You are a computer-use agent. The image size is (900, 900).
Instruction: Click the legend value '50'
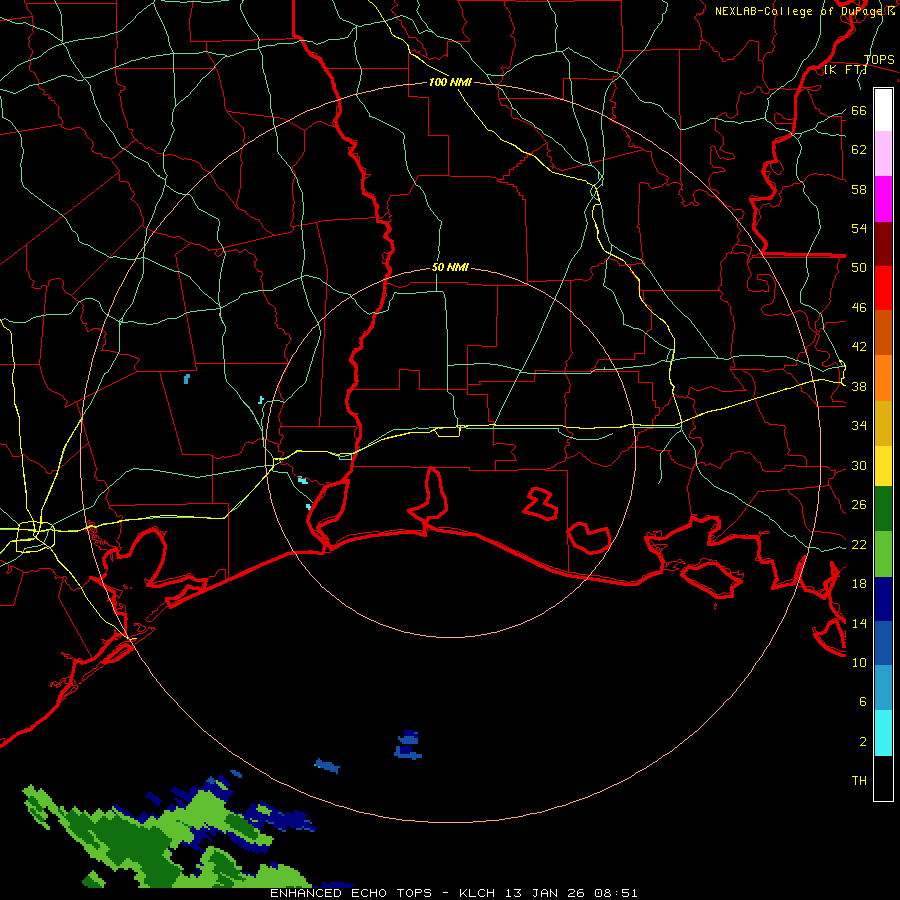click(859, 268)
